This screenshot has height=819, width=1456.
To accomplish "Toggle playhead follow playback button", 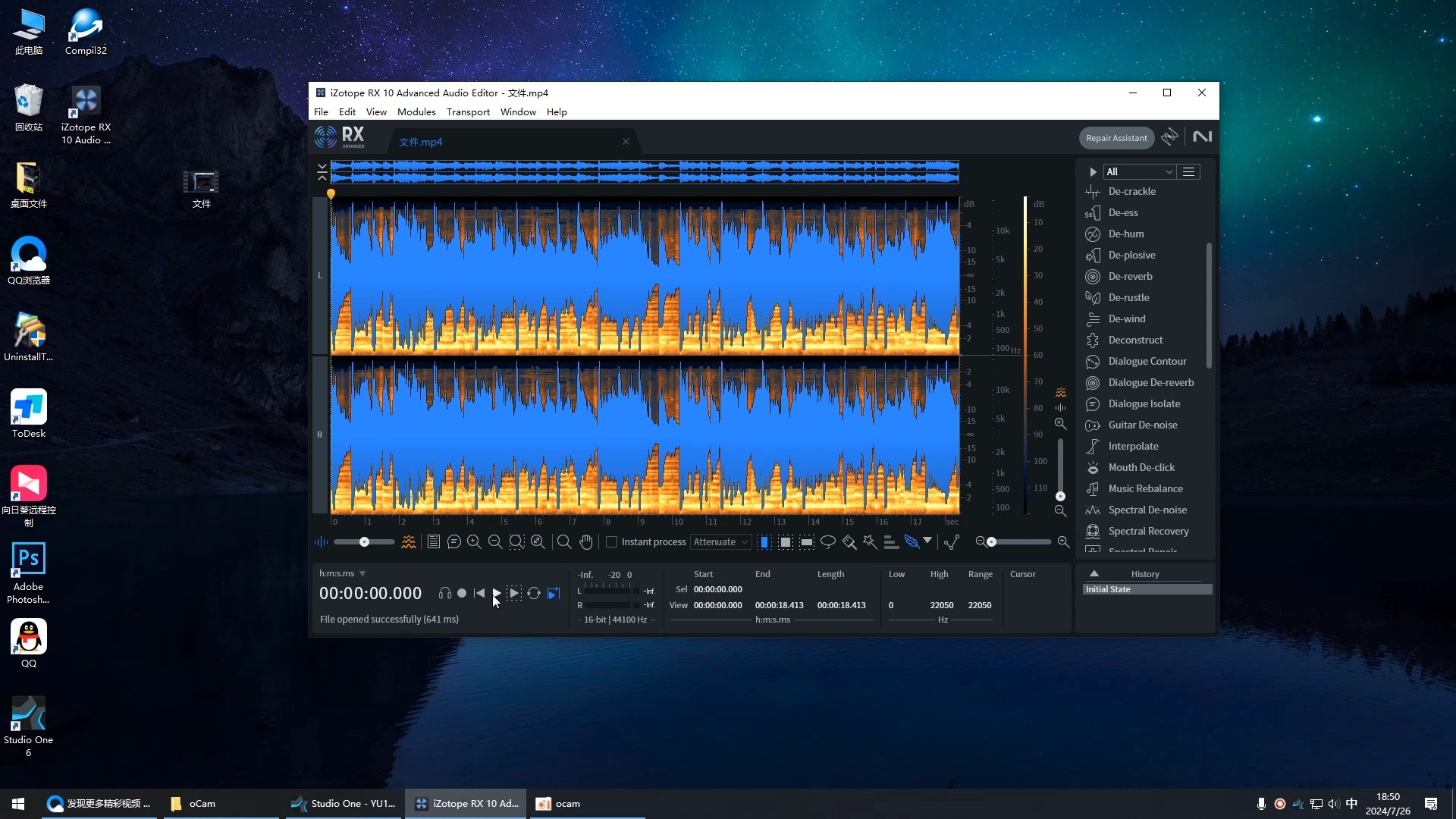I will click(554, 593).
